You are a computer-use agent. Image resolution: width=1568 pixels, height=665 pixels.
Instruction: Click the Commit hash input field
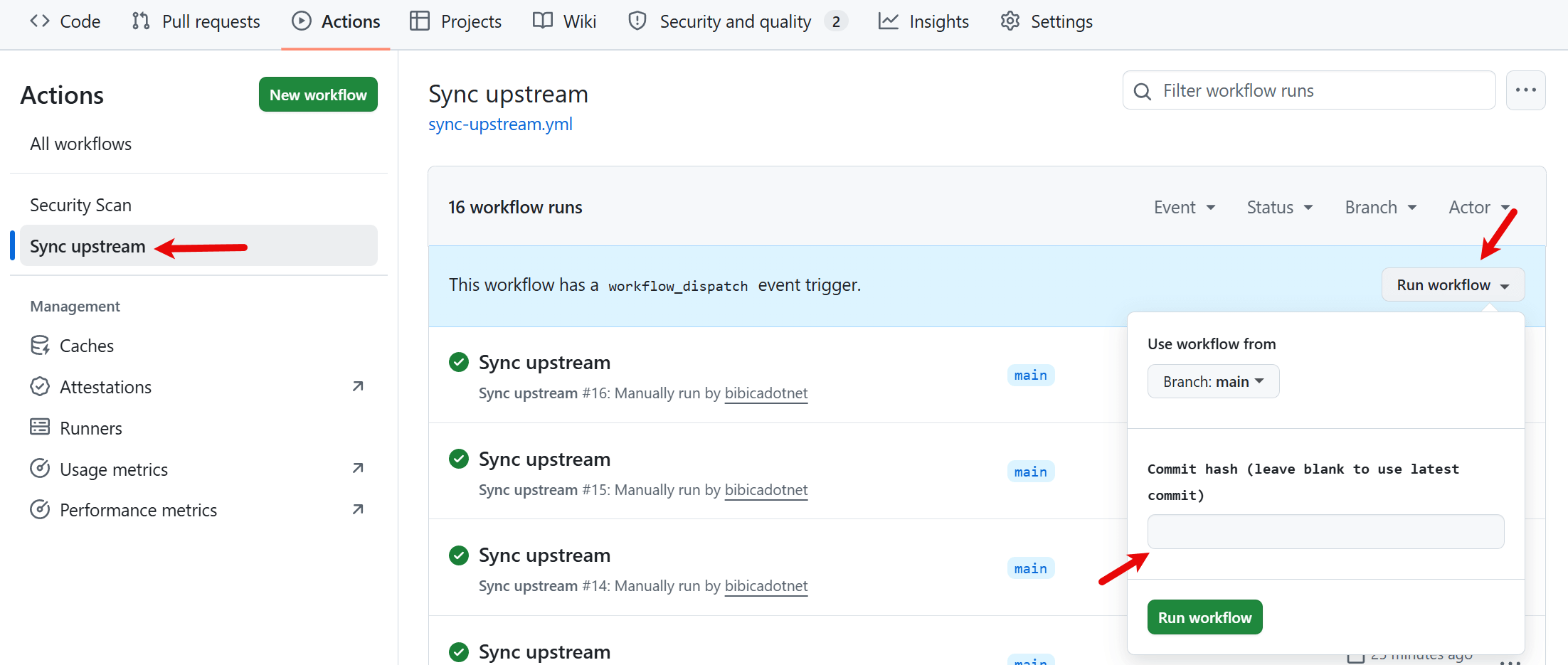click(x=1325, y=531)
